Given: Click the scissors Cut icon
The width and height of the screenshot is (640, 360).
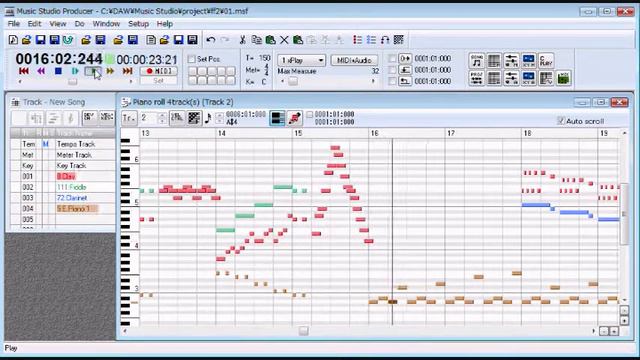Looking at the screenshot, I should [242, 40].
